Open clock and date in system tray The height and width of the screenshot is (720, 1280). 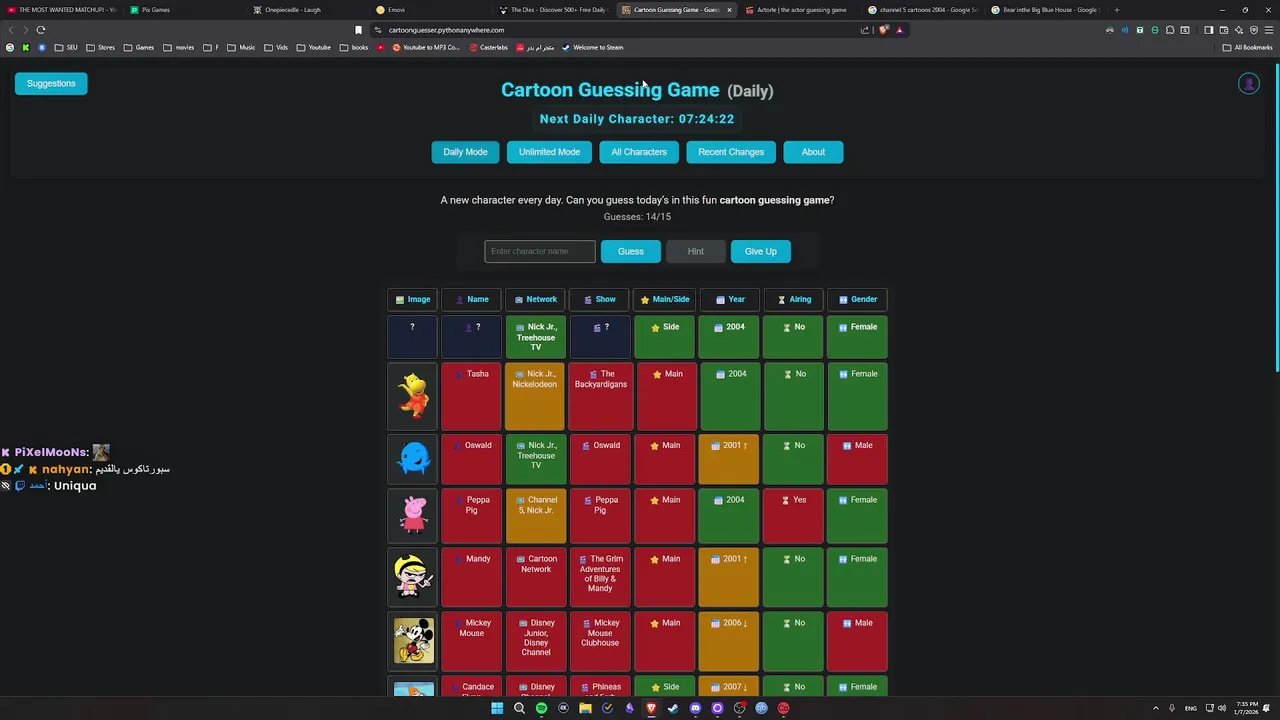point(1247,708)
